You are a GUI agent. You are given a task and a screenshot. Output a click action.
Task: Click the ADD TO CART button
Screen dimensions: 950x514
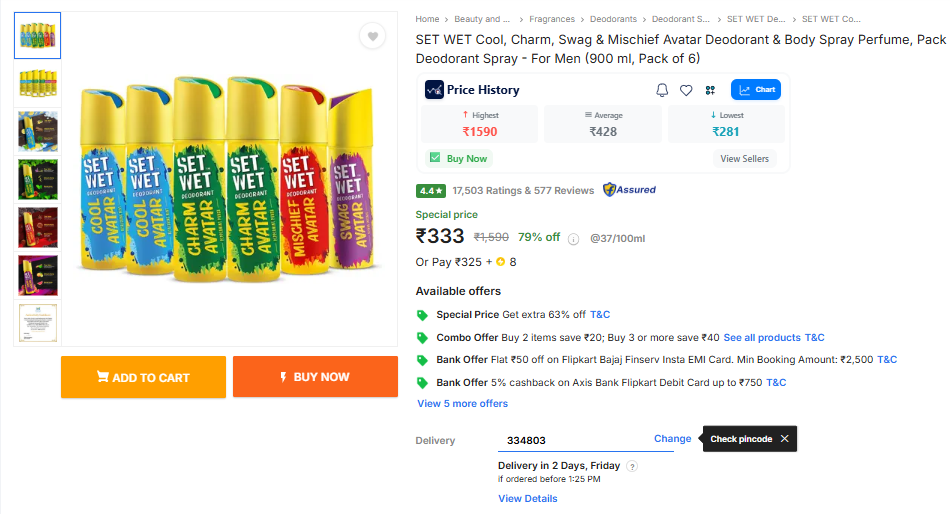(x=143, y=377)
